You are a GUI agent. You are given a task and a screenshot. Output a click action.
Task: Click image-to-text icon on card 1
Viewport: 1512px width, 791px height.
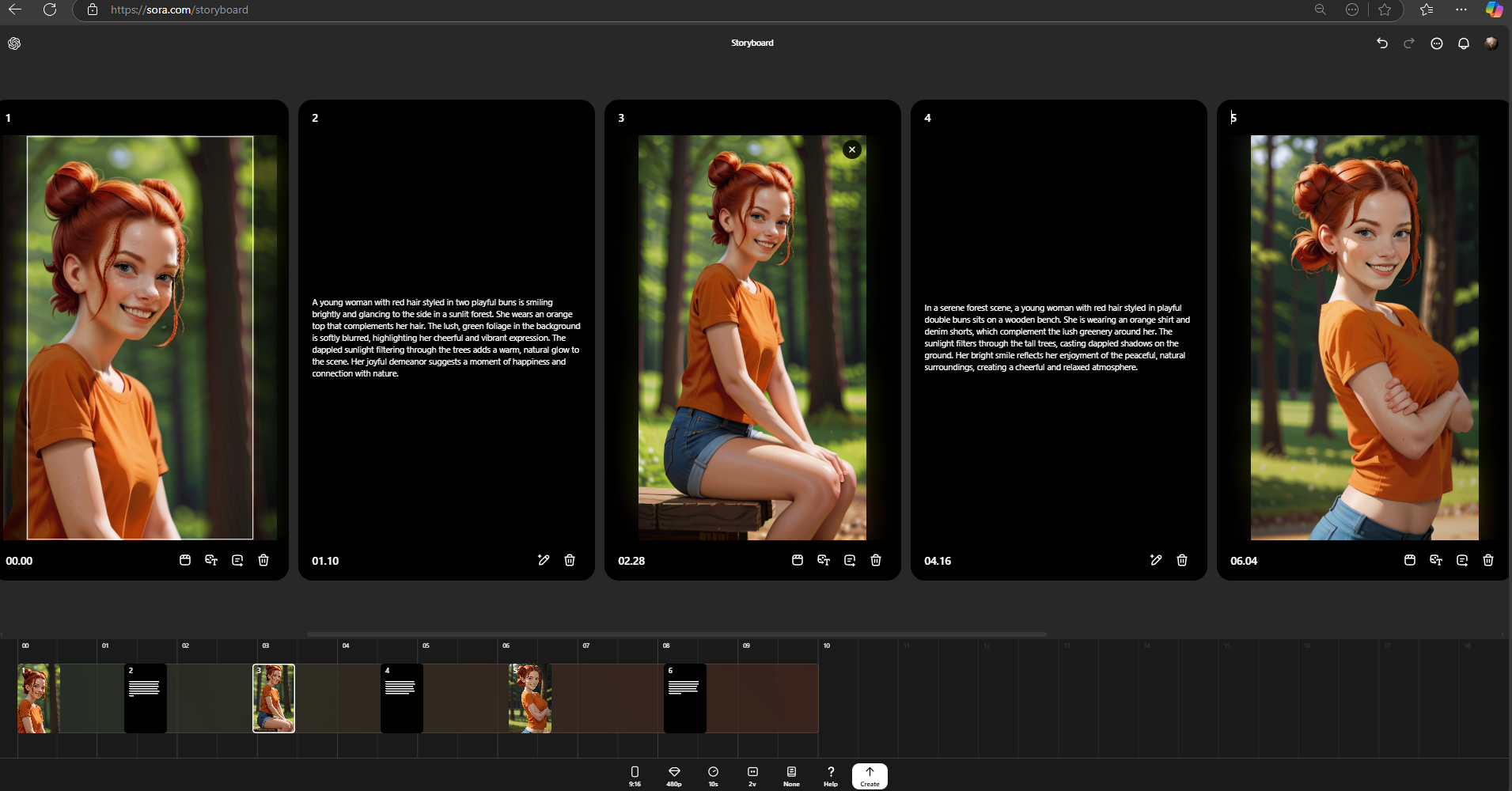tap(211, 560)
